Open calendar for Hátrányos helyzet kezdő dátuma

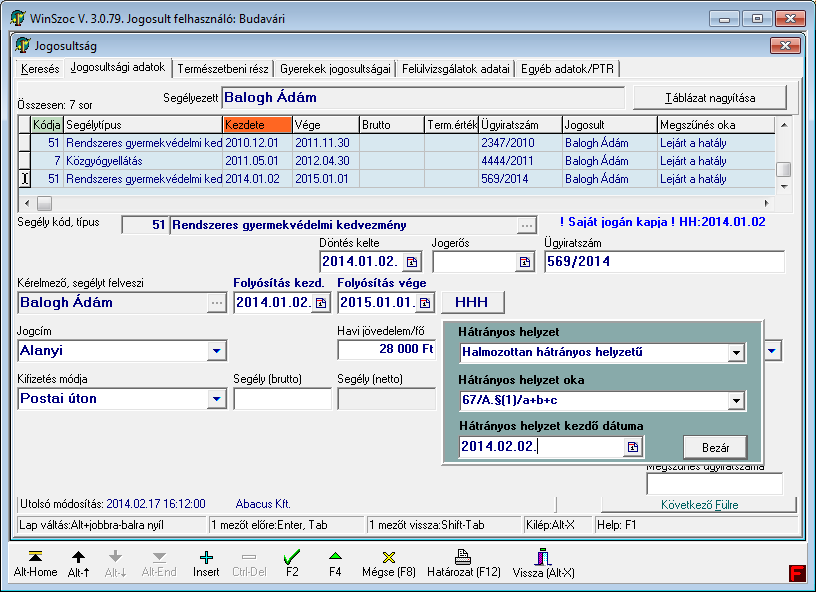pos(633,447)
